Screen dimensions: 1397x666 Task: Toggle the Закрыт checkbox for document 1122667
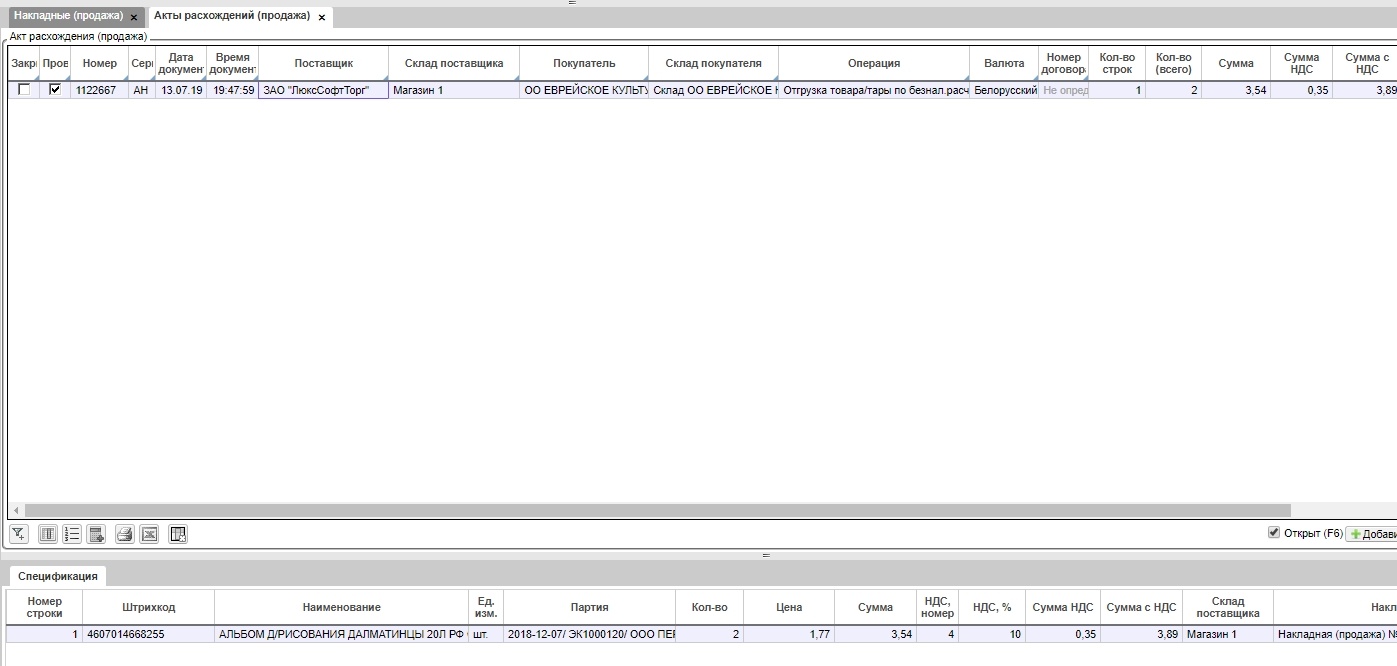(x=24, y=90)
